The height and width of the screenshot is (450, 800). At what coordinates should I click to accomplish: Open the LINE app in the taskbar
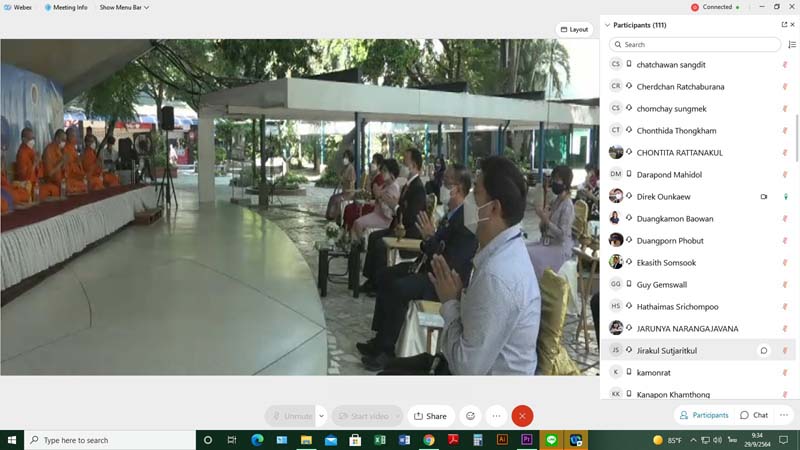(x=551, y=440)
